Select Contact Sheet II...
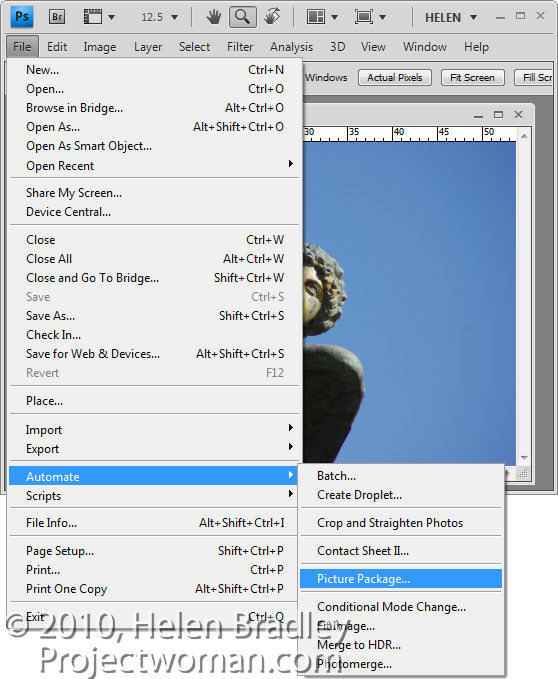This screenshot has height=679, width=558. pyautogui.click(x=401, y=551)
